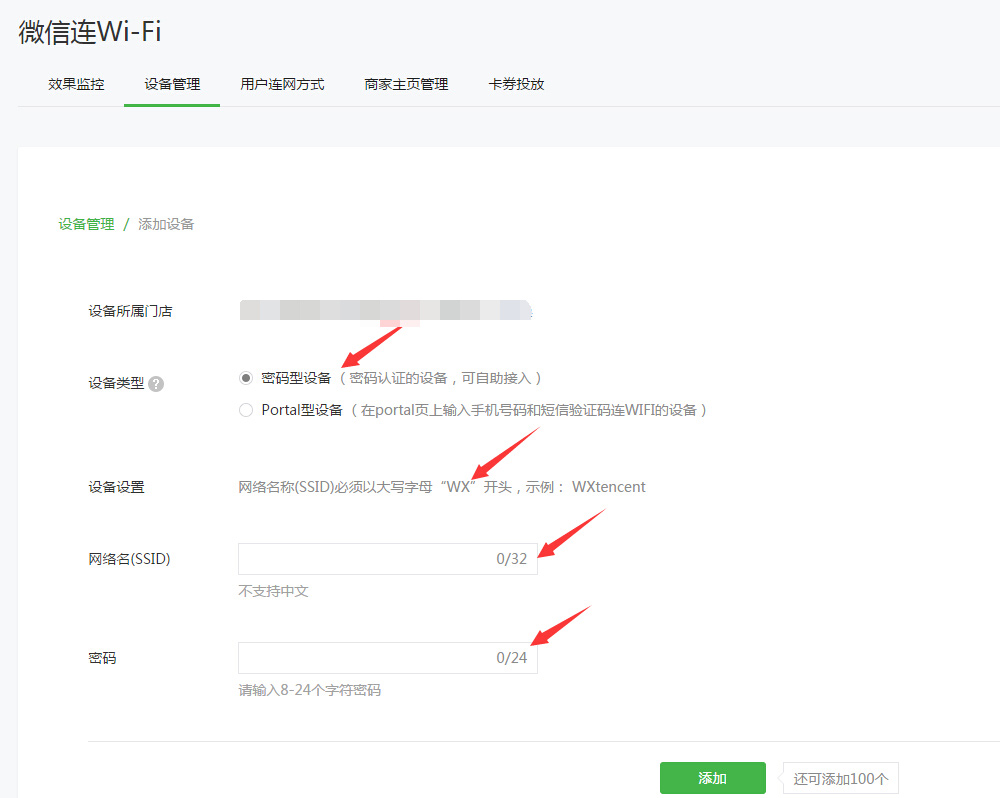1000x798 pixels.
Task: Click the 添加设备 breadcrumb text
Action: tap(166, 224)
